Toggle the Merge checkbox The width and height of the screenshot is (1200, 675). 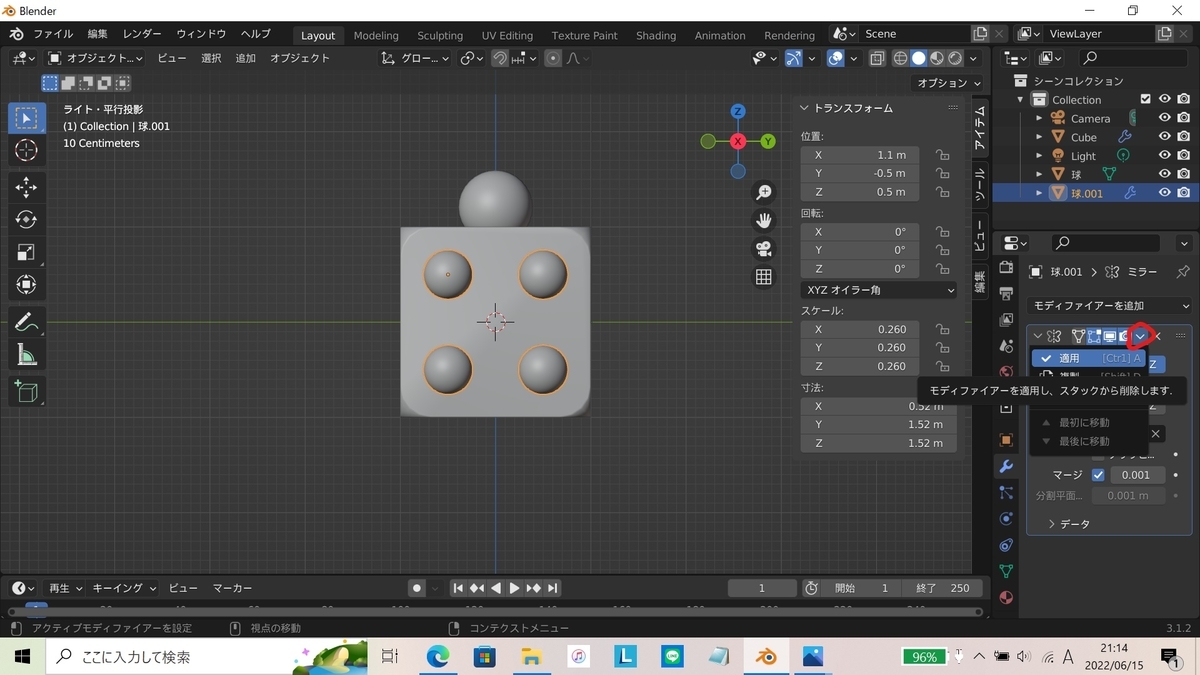click(1098, 475)
